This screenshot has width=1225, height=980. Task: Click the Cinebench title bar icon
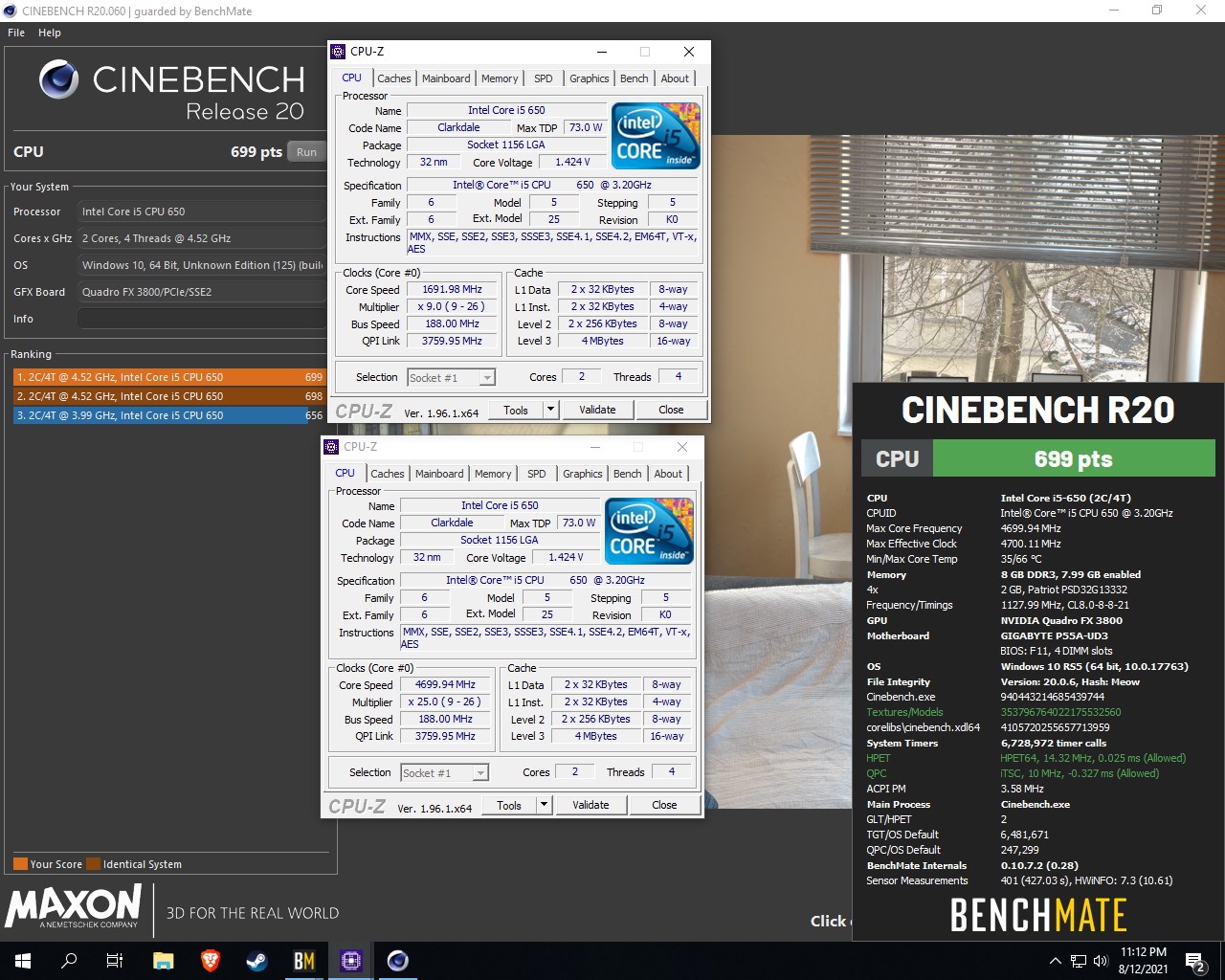click(11, 11)
